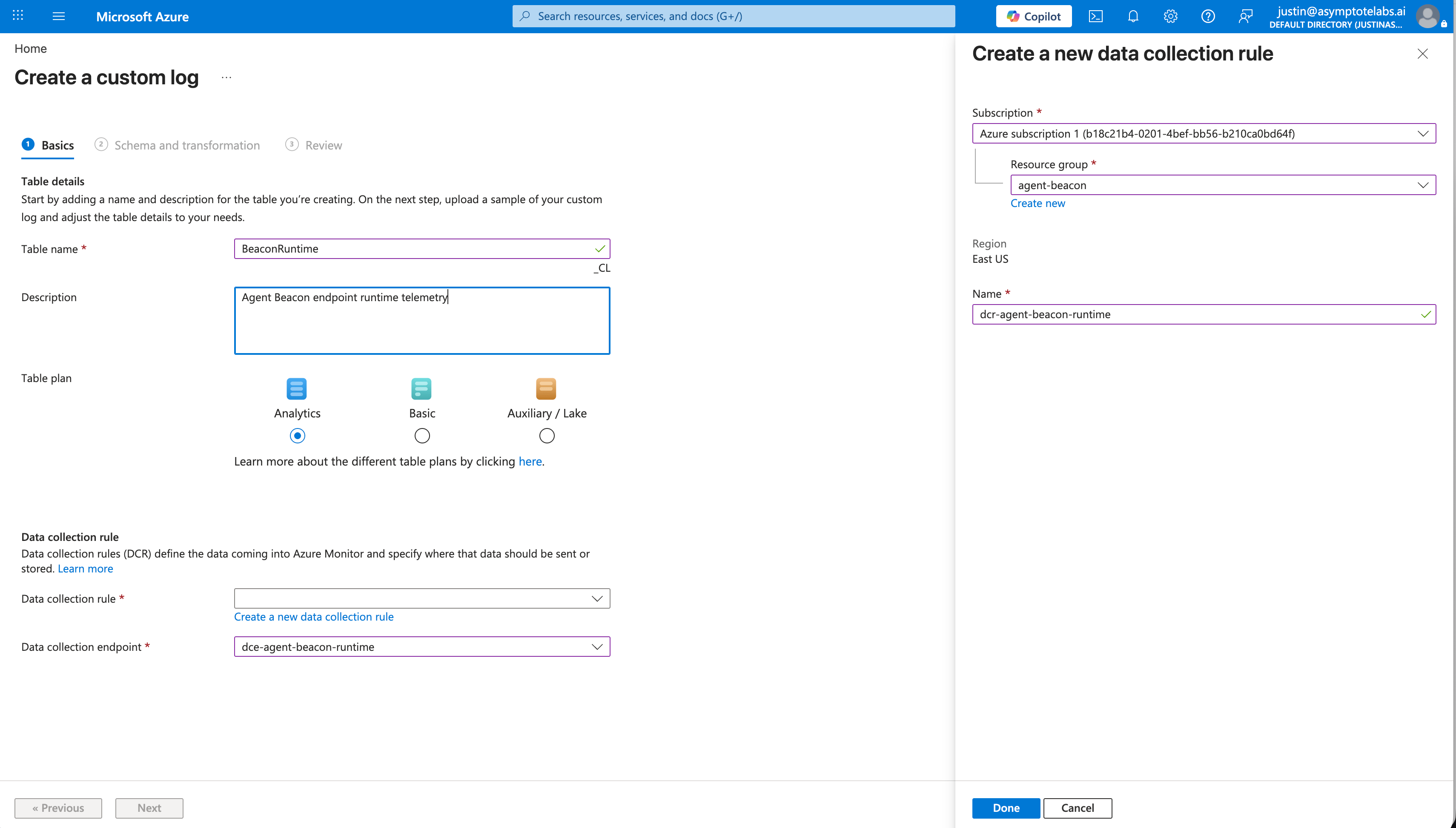Select the Basic radio button
Viewport: 1456px width, 828px height.
[422, 436]
